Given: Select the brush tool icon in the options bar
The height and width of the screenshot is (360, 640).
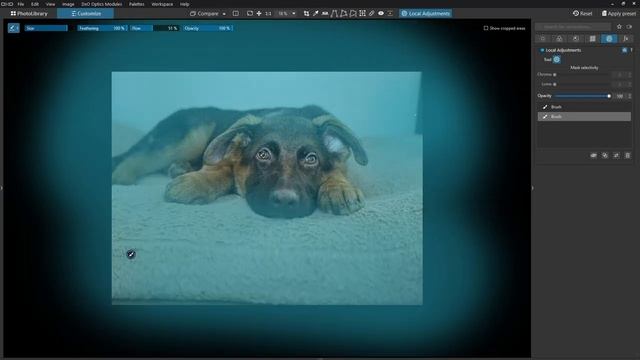Looking at the screenshot, I should [13, 28].
